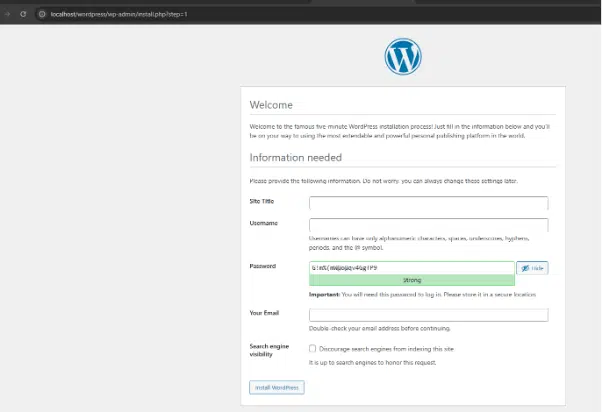Click the Search engine visibility label
Viewport: 602px width, 412px height.
[x=269, y=350]
